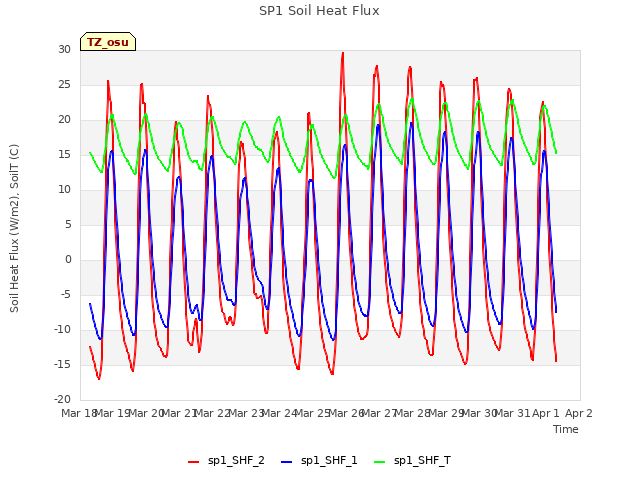Click the Mar 24 x-axis tick label
Viewport: 640px width, 480px height.
pyautogui.click(x=279, y=413)
